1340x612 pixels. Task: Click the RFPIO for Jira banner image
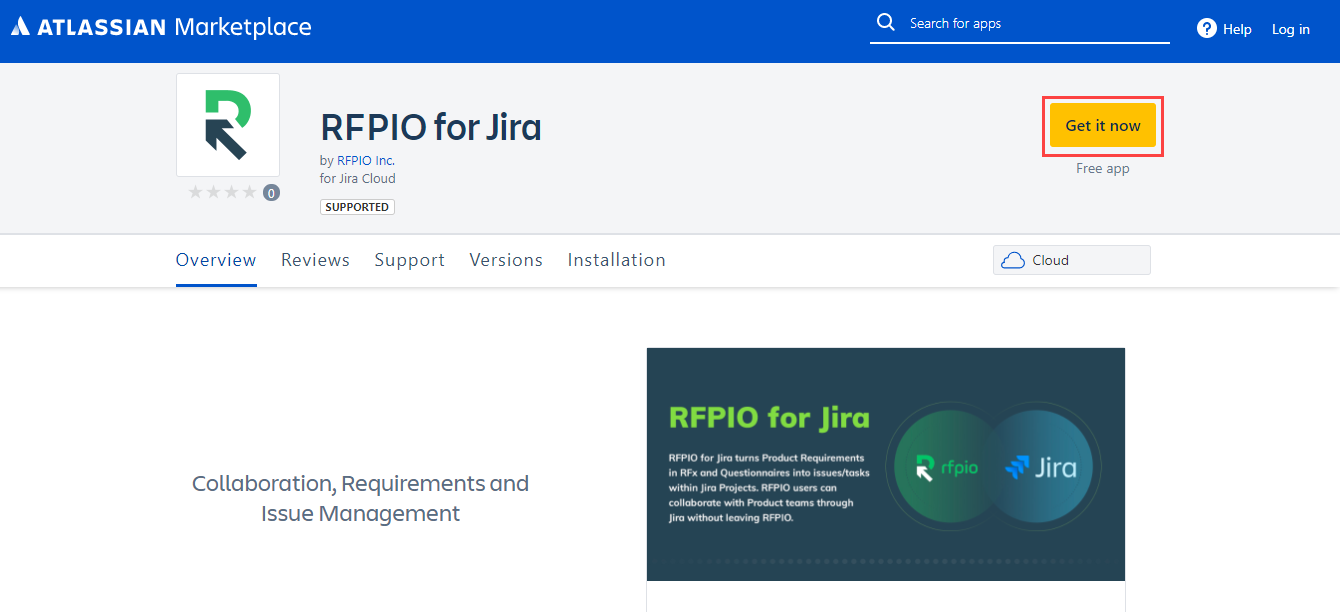click(x=886, y=464)
